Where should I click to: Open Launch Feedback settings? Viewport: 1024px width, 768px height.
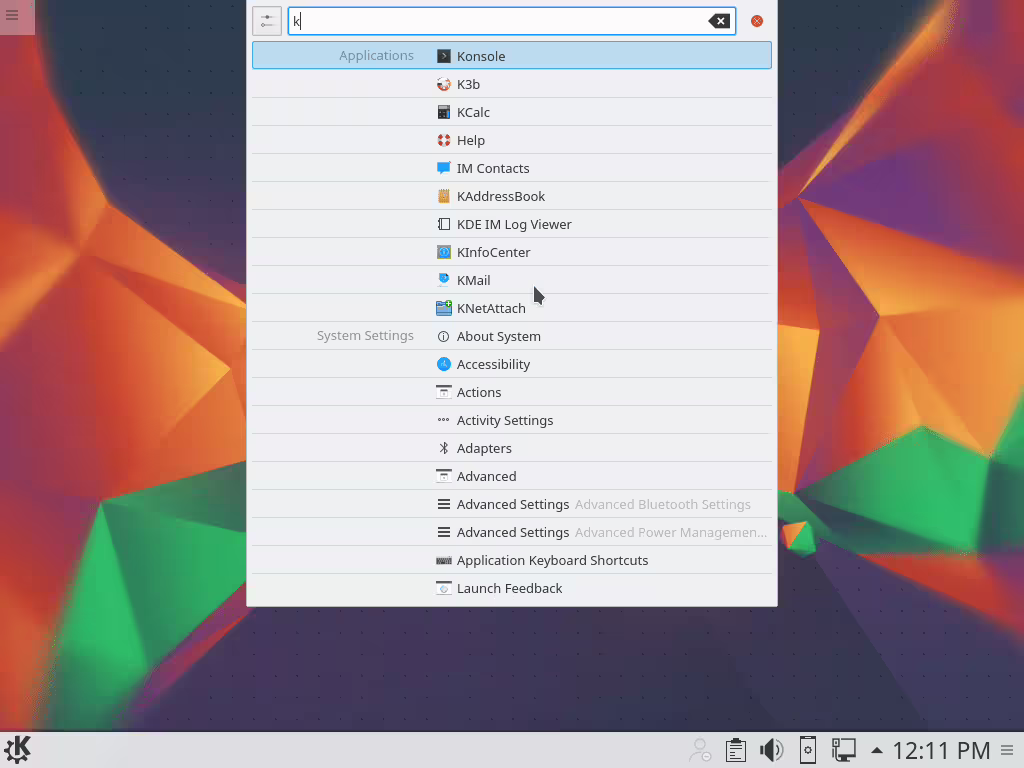pyautogui.click(x=512, y=588)
